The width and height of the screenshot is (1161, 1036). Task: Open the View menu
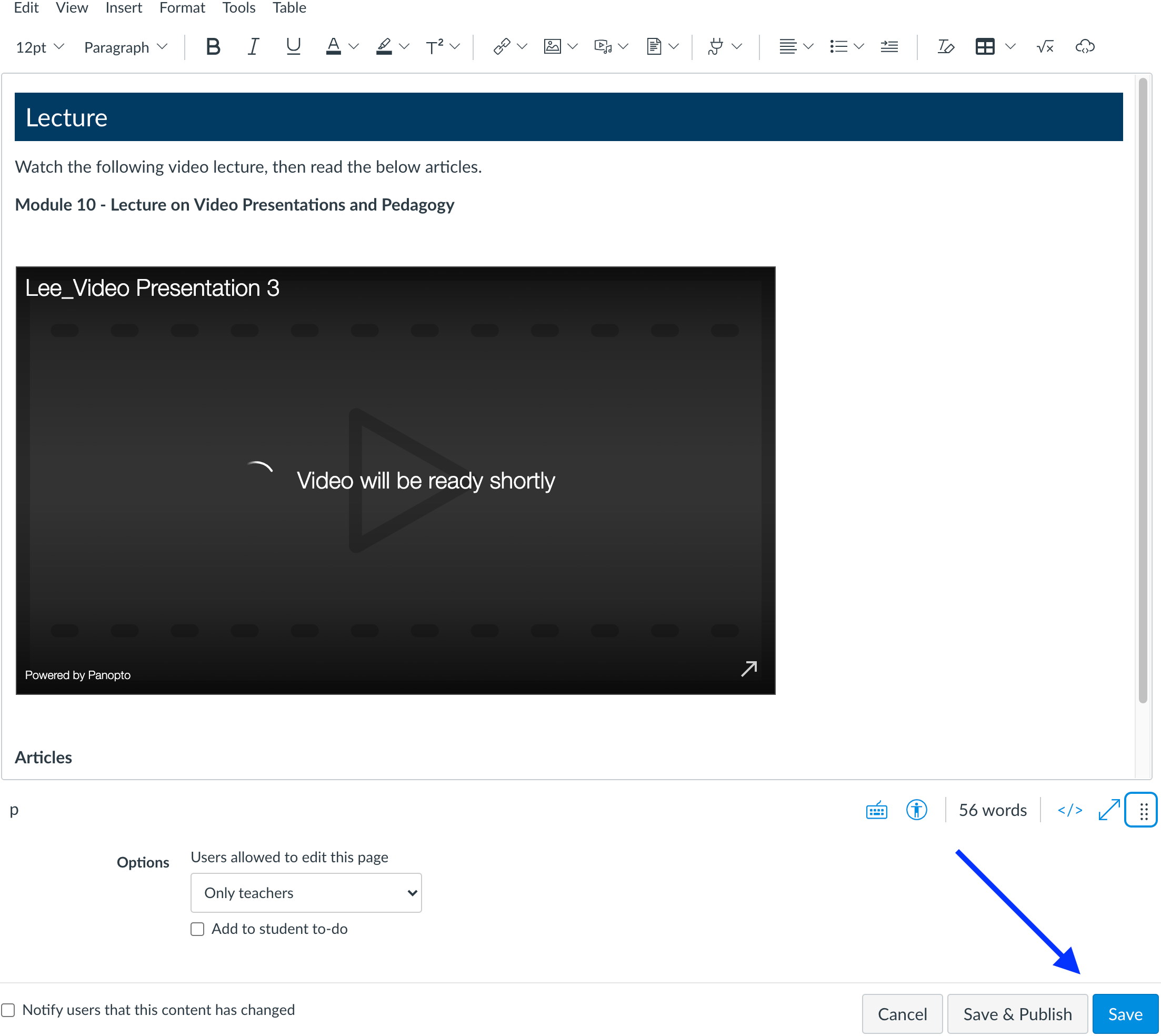tap(72, 8)
